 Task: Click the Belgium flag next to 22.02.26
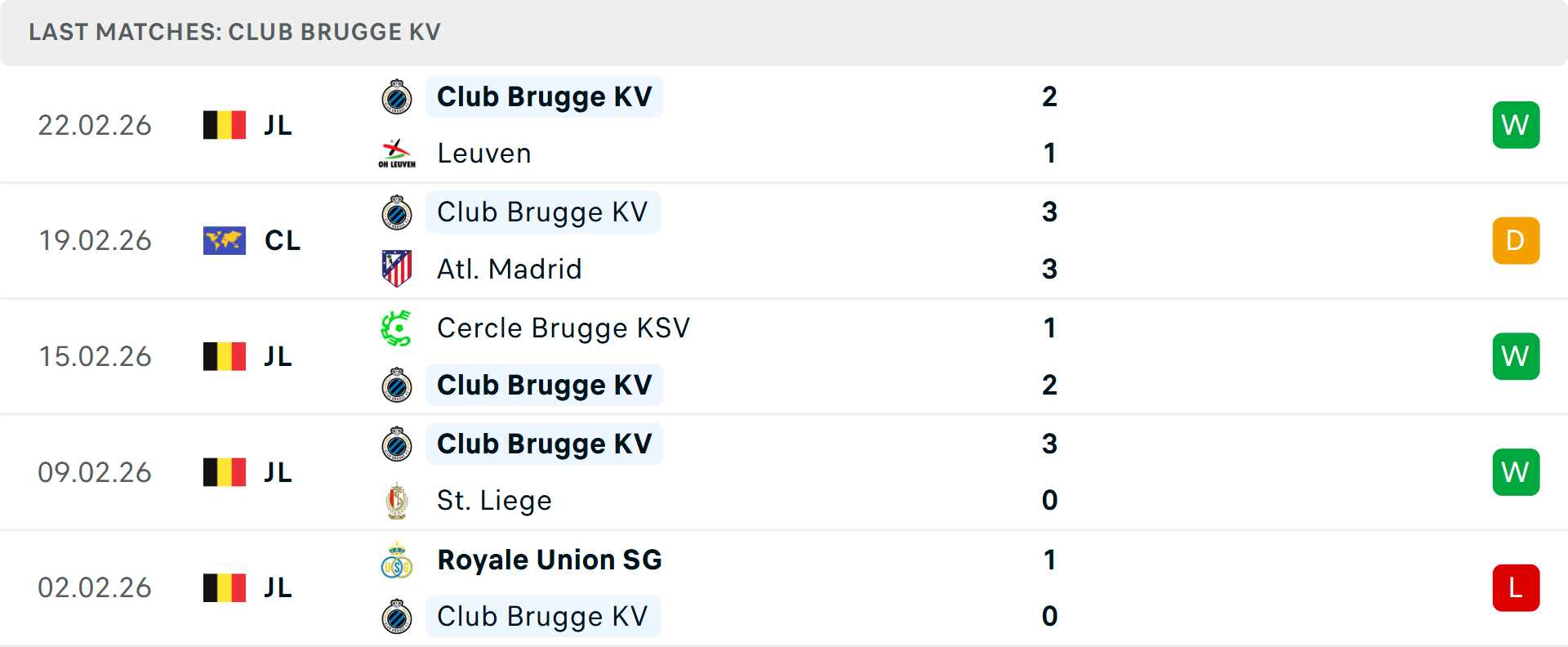(x=224, y=124)
